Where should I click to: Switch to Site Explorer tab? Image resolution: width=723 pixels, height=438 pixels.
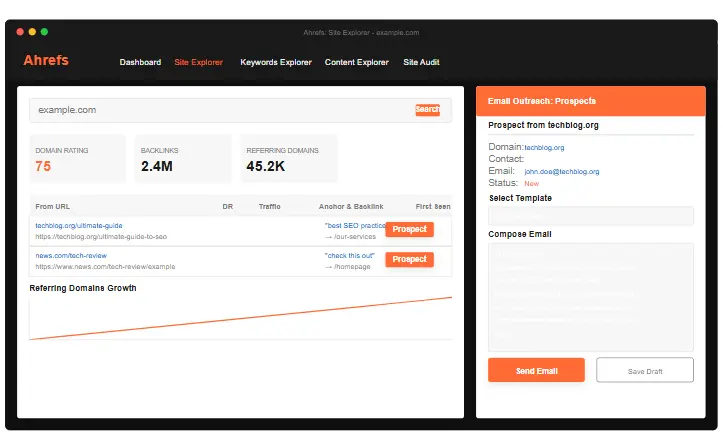(198, 62)
